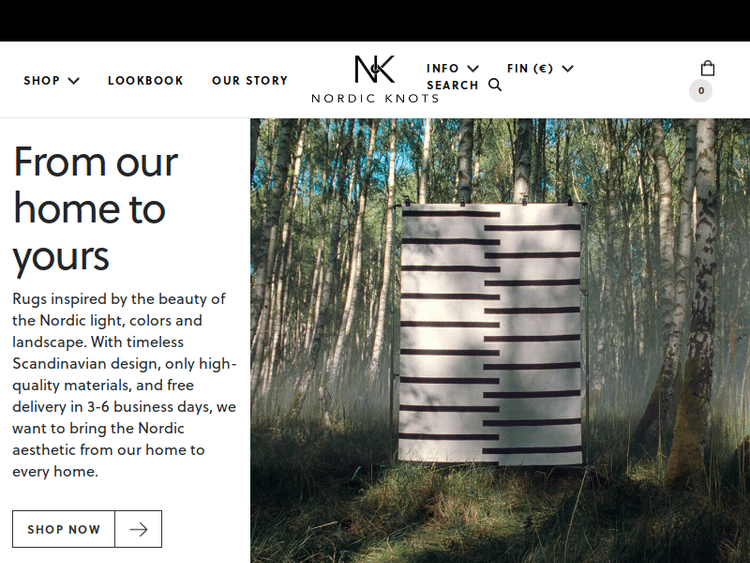
Task: Select the FIN (€) region label
Action: click(x=530, y=68)
